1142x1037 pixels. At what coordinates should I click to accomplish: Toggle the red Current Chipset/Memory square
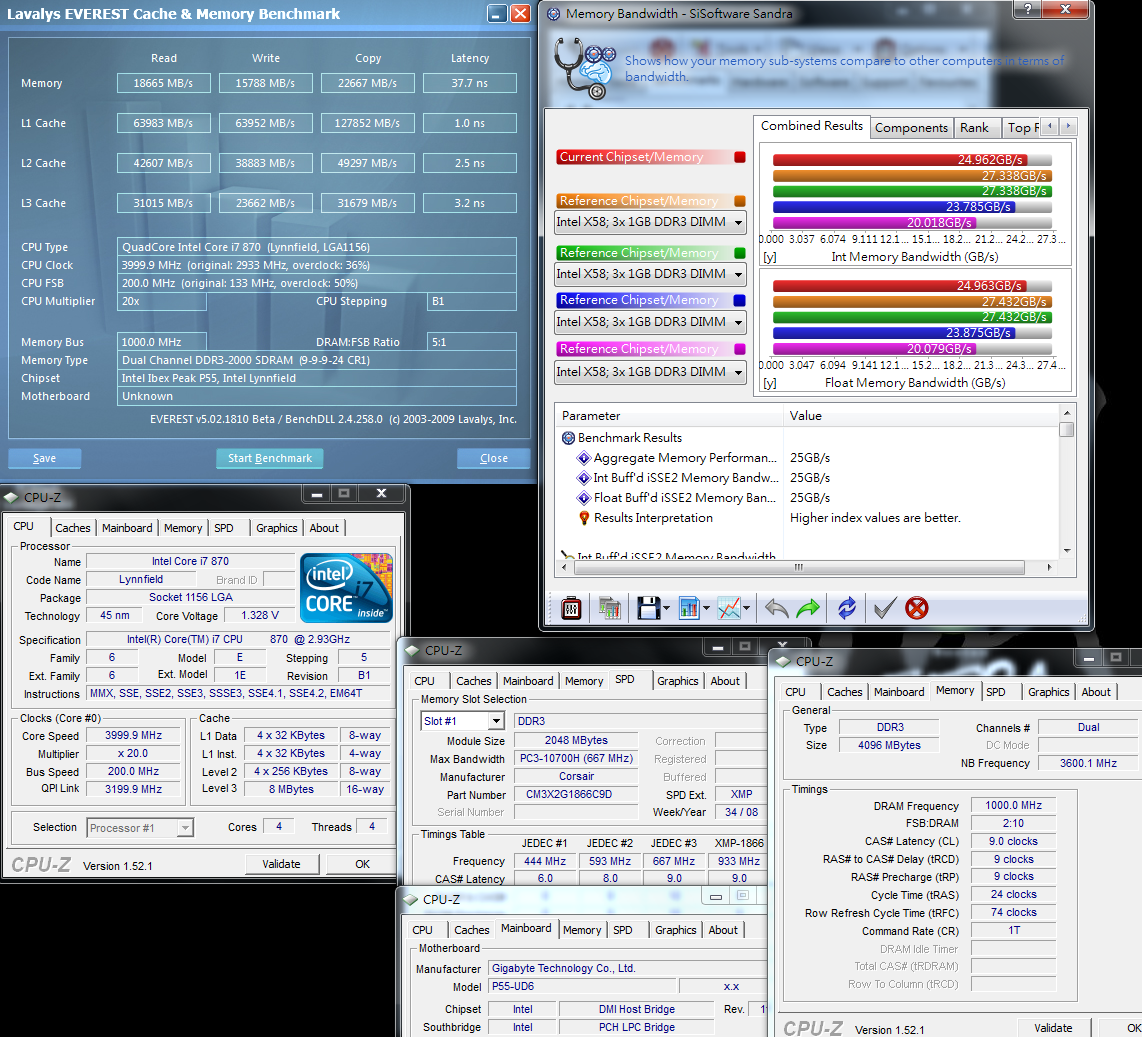coord(740,157)
